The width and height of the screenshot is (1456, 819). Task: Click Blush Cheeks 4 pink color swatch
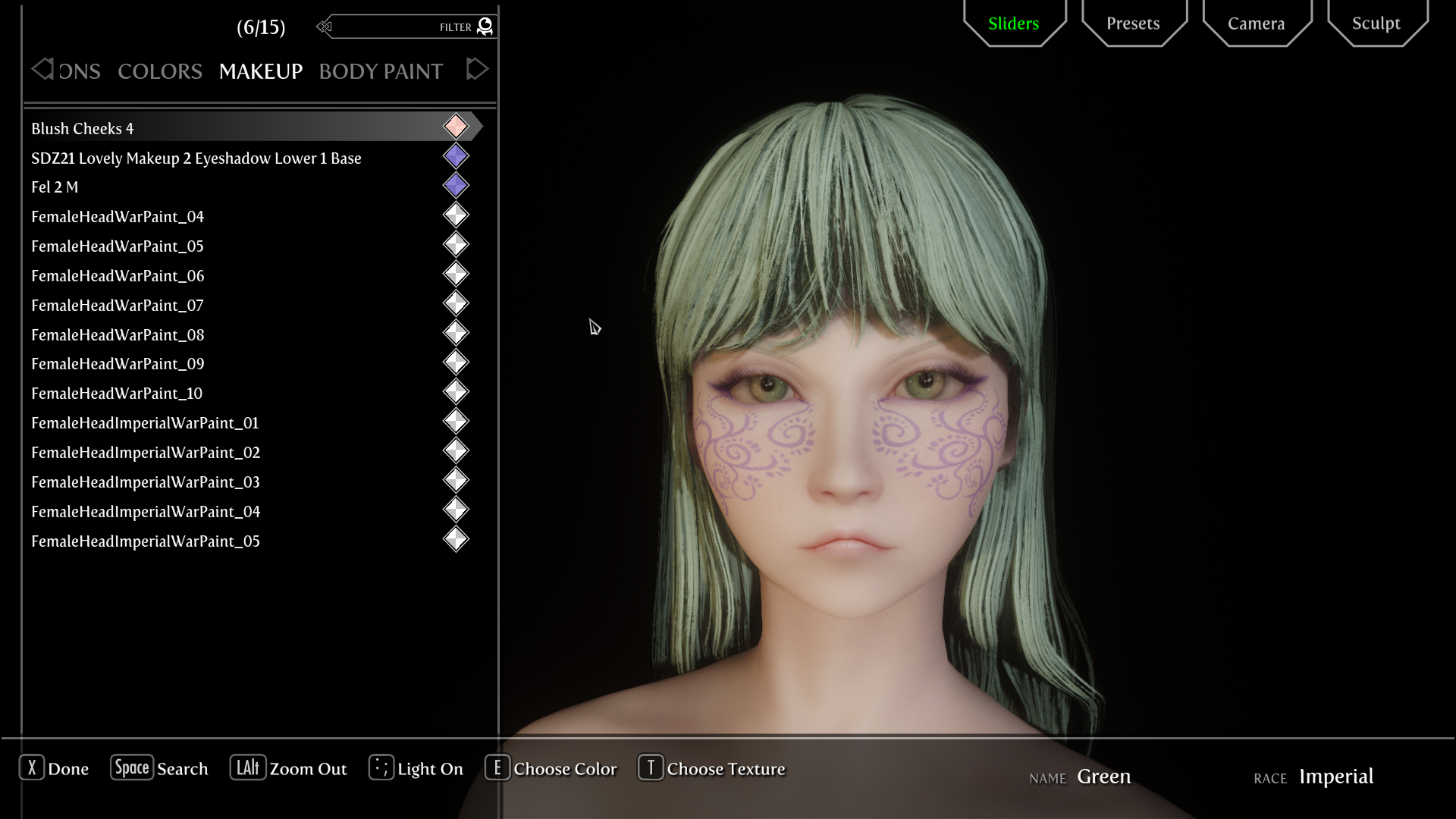click(456, 127)
